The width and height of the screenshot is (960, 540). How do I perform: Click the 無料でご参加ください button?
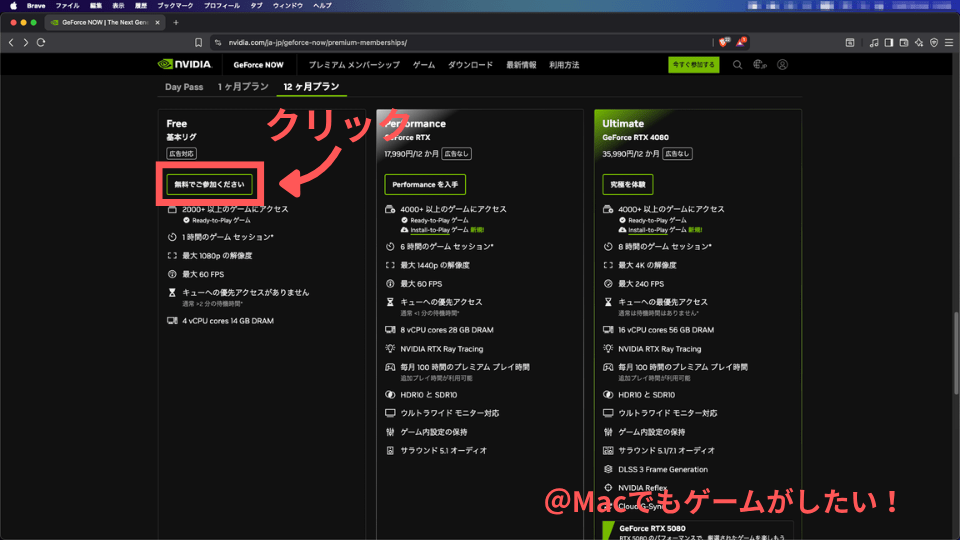(209, 184)
